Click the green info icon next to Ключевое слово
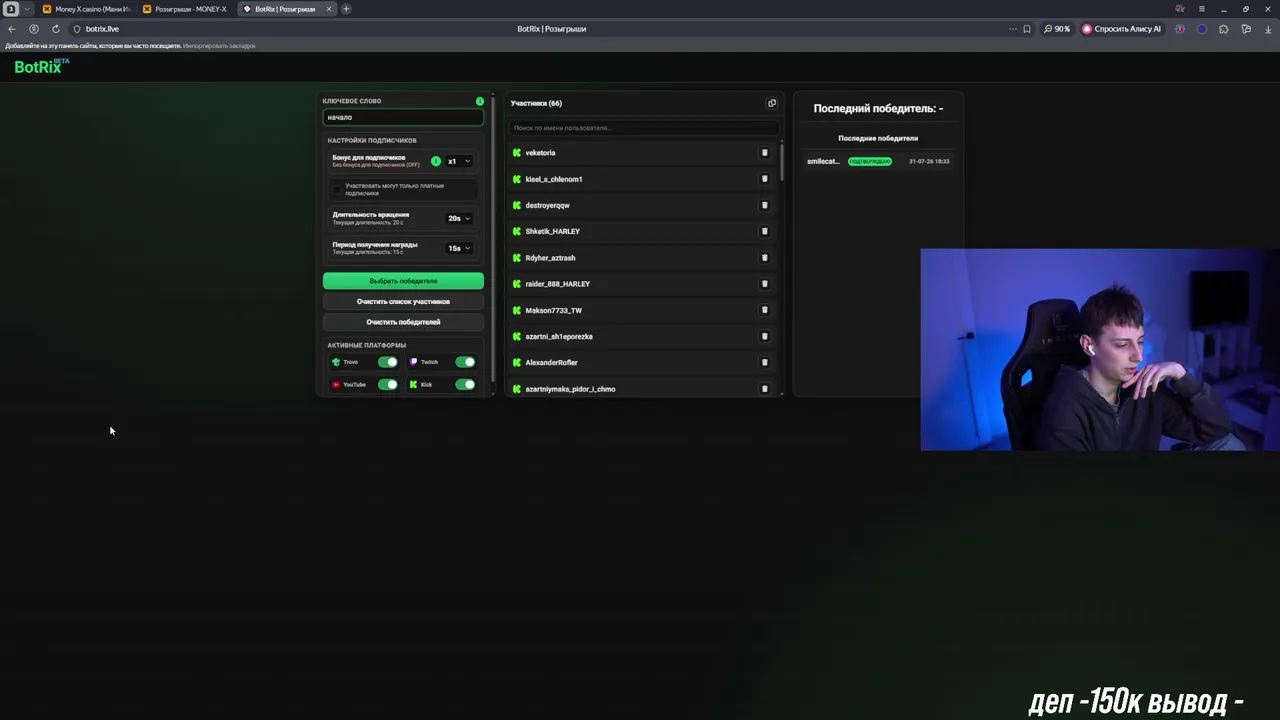Image resolution: width=1280 pixels, height=720 pixels. coord(480,101)
